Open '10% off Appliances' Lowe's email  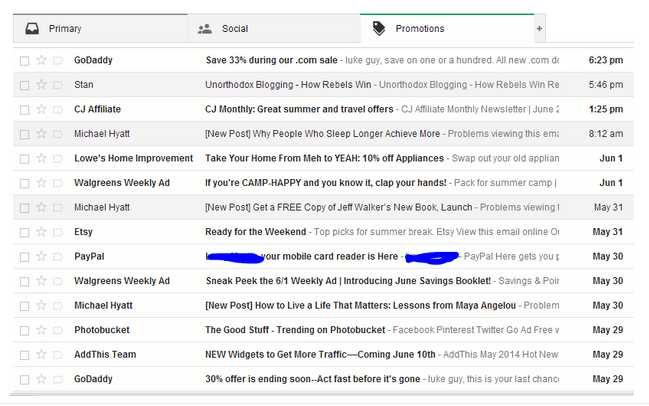tap(324, 158)
